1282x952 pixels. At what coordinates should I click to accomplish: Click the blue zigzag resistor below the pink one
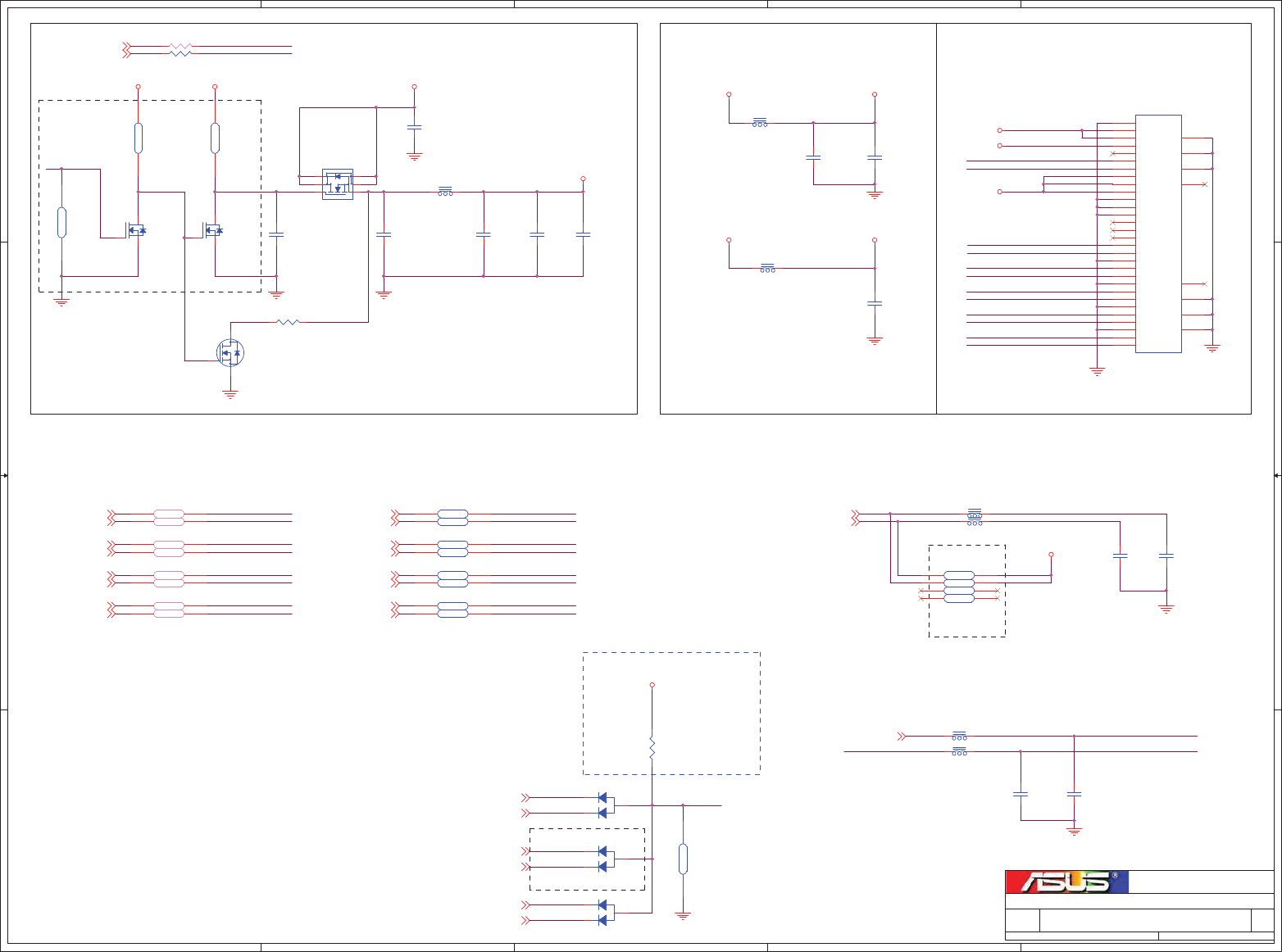point(180,53)
